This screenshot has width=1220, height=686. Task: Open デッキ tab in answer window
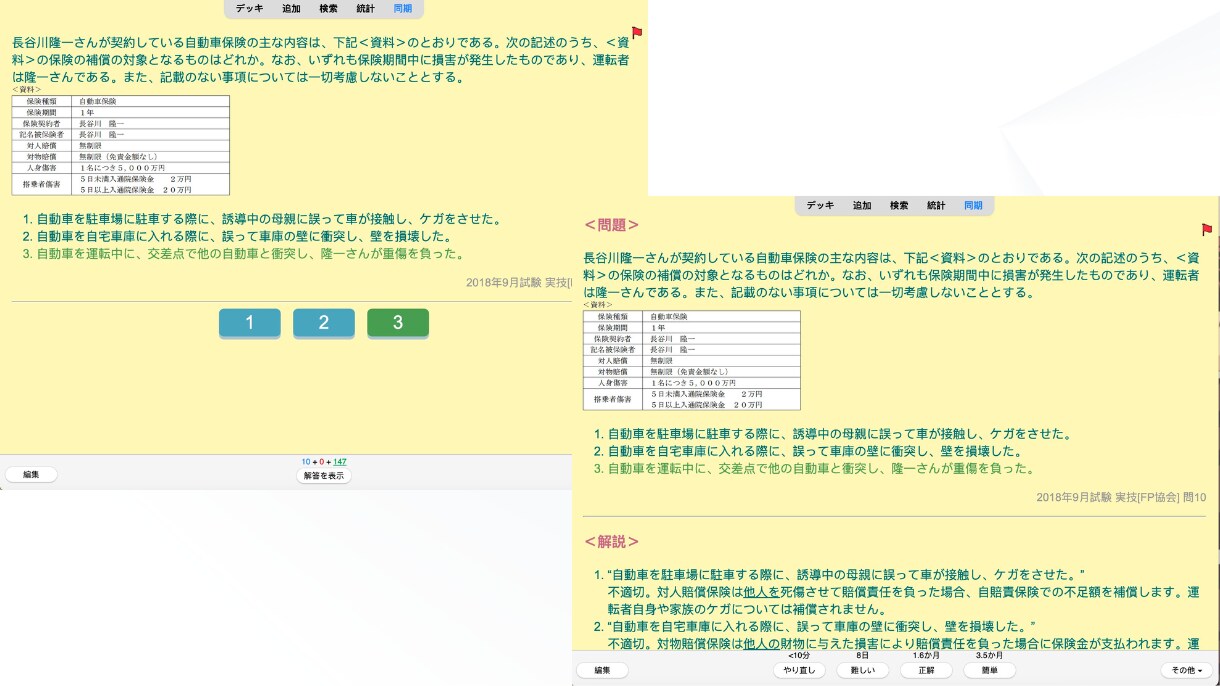pos(821,205)
